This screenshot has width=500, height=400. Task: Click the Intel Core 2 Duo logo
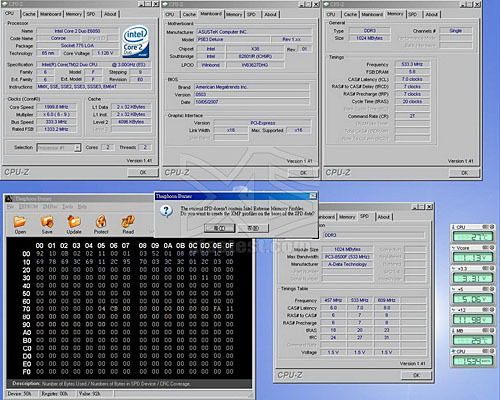(x=135, y=42)
